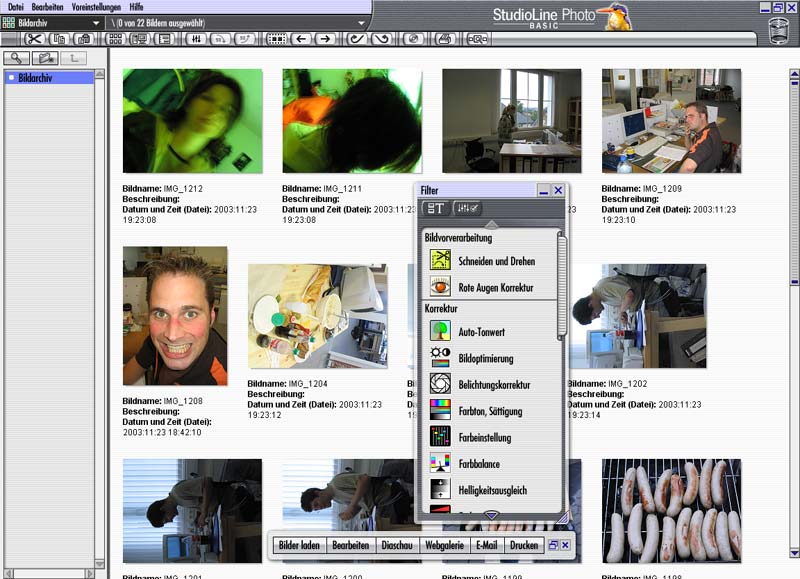Click the E-Mail button
Viewport: 800px width, 579px height.
point(487,545)
